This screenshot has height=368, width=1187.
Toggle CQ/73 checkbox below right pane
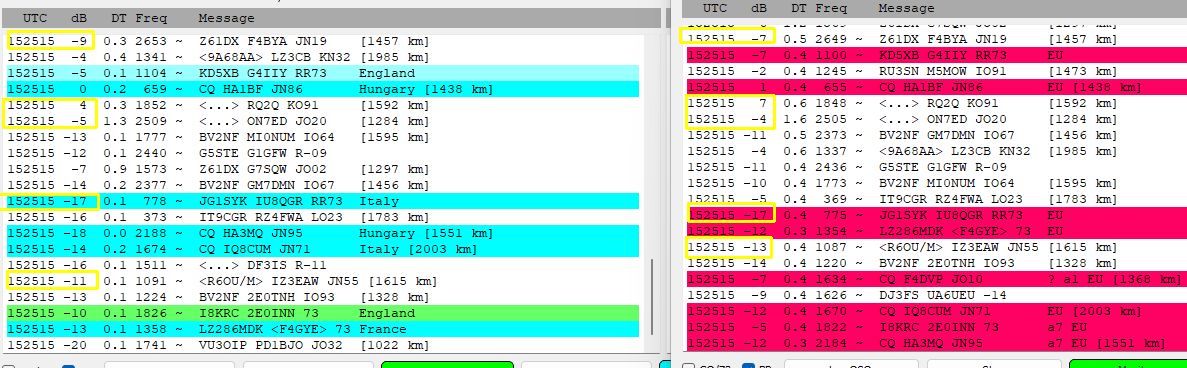pos(689,366)
